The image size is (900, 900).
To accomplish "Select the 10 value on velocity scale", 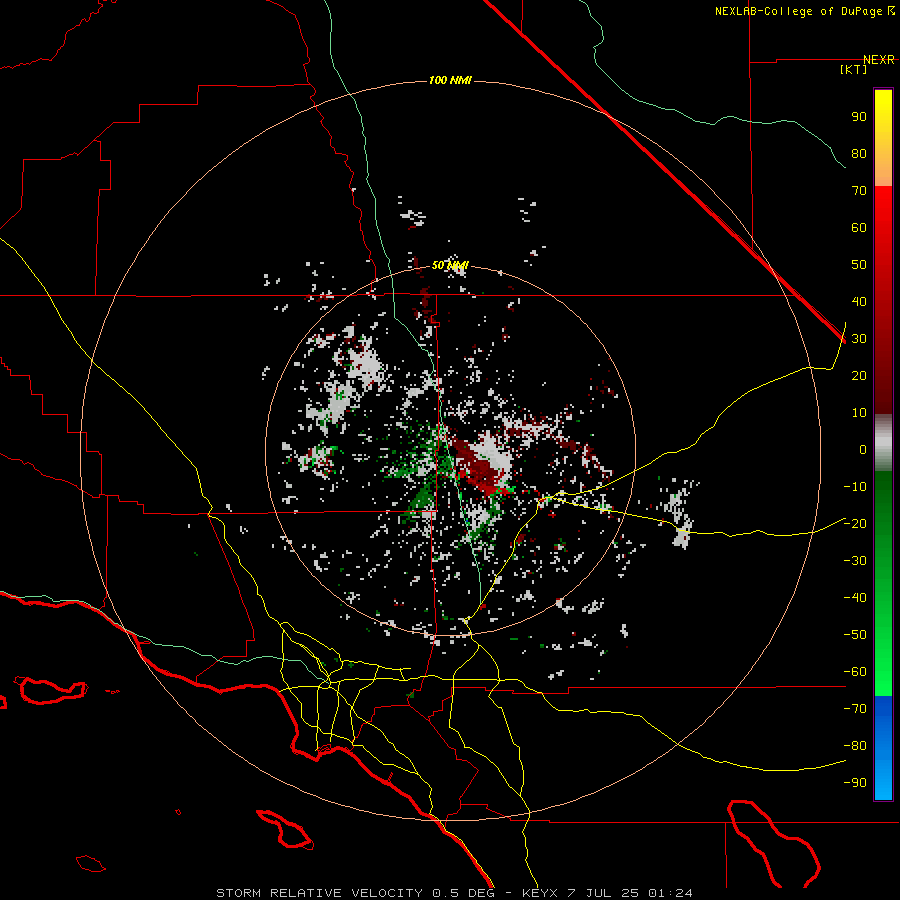I will point(859,413).
